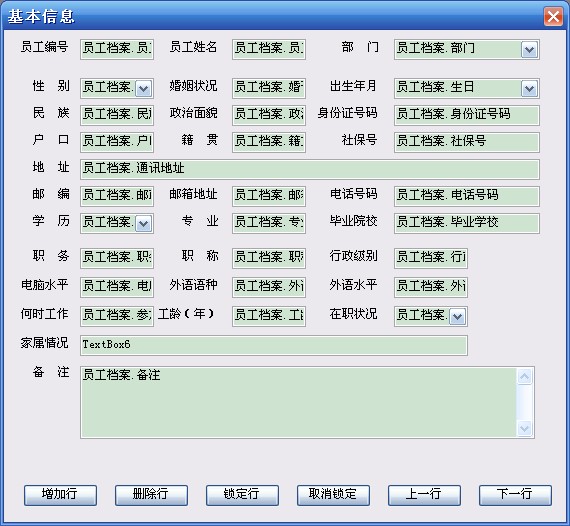Select the 身份证号码 input field
This screenshot has width=570, height=526.
(467, 115)
